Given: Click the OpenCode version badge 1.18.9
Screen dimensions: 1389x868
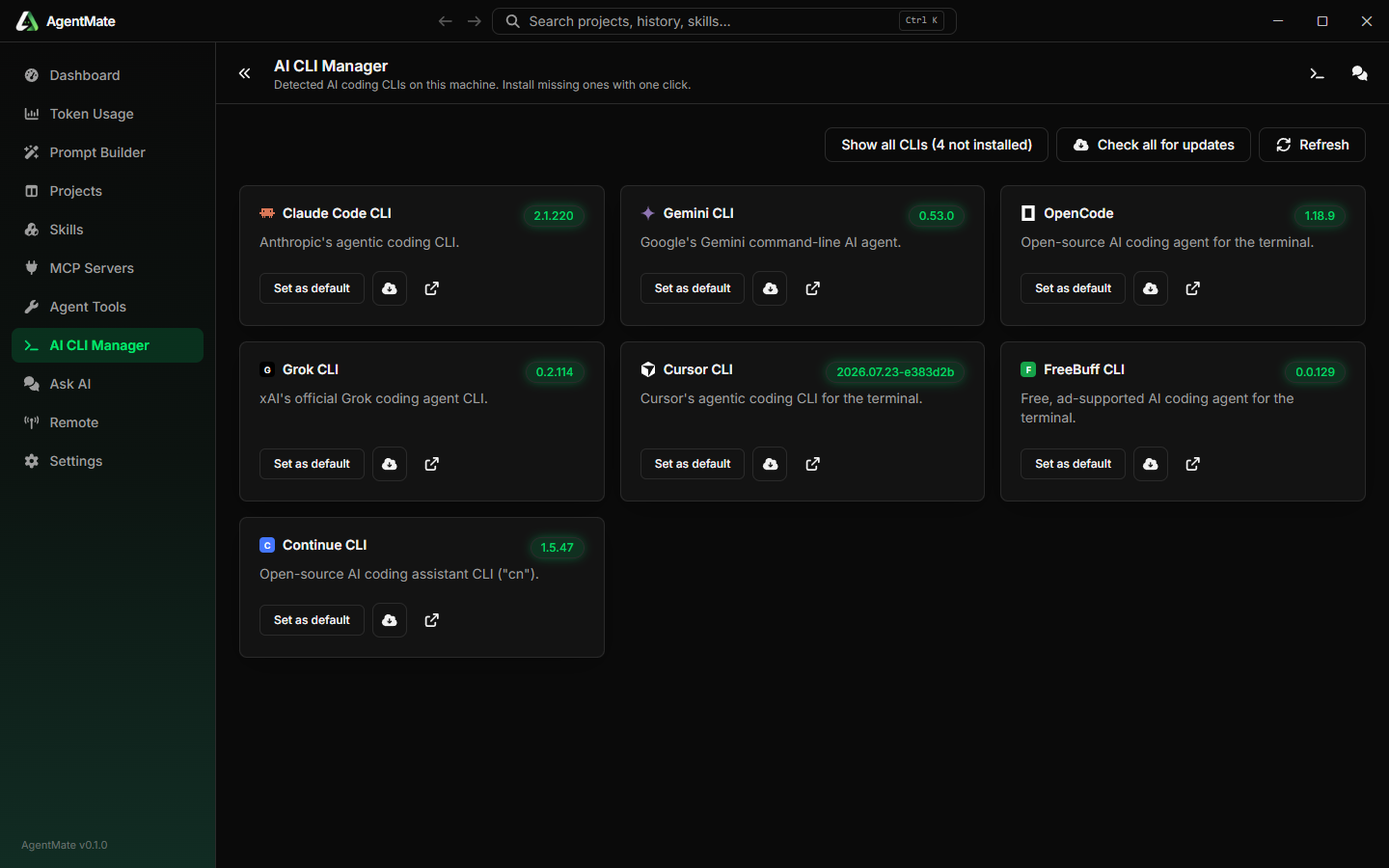Looking at the screenshot, I should (x=1320, y=216).
